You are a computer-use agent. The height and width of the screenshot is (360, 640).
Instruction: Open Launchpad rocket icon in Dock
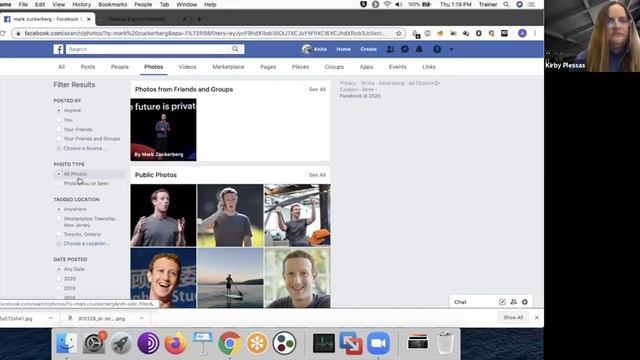(x=121, y=343)
